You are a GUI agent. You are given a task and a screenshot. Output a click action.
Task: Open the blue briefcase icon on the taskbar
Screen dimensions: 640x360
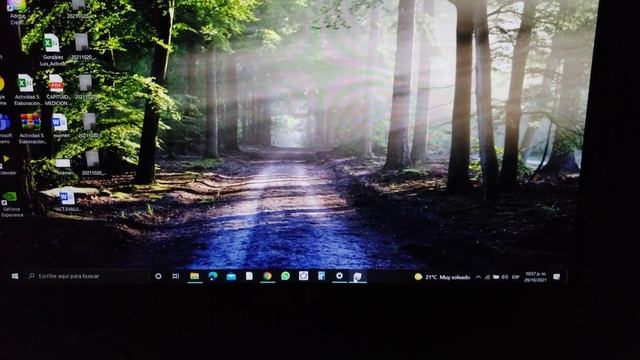[x=231, y=276]
